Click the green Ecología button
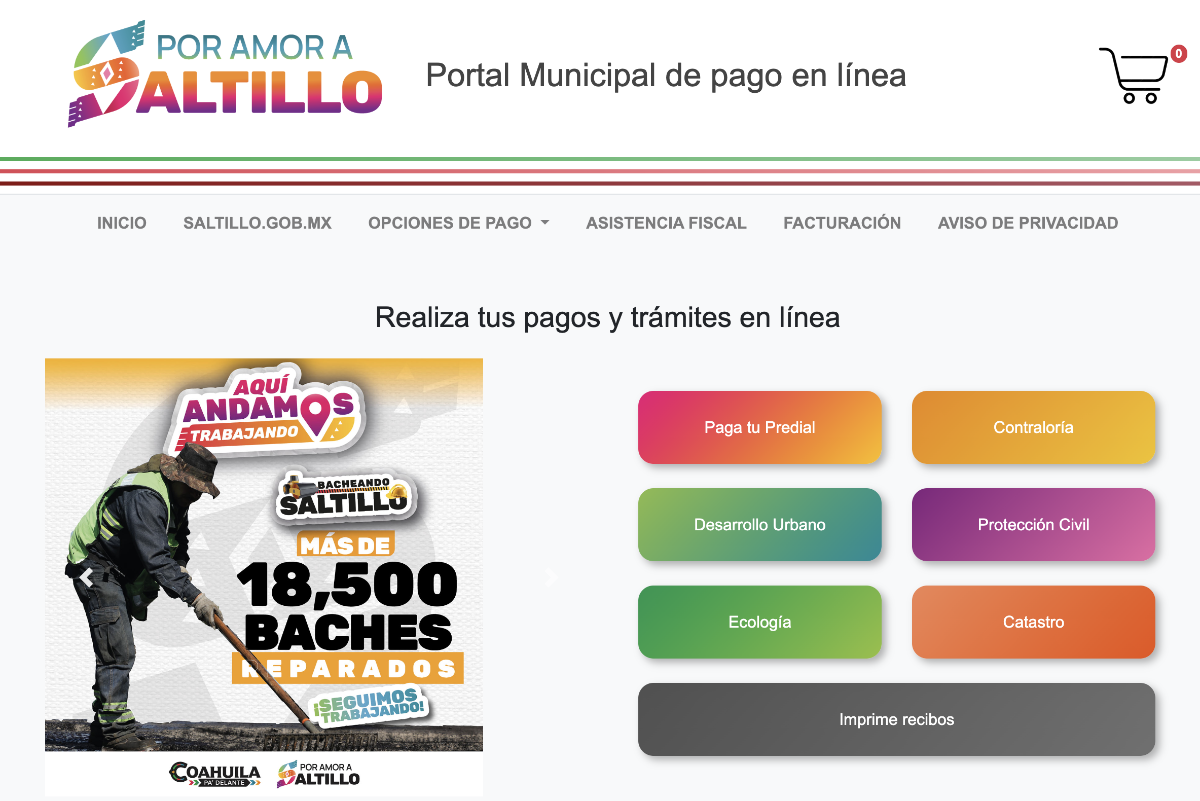The height and width of the screenshot is (801, 1200). tap(759, 622)
